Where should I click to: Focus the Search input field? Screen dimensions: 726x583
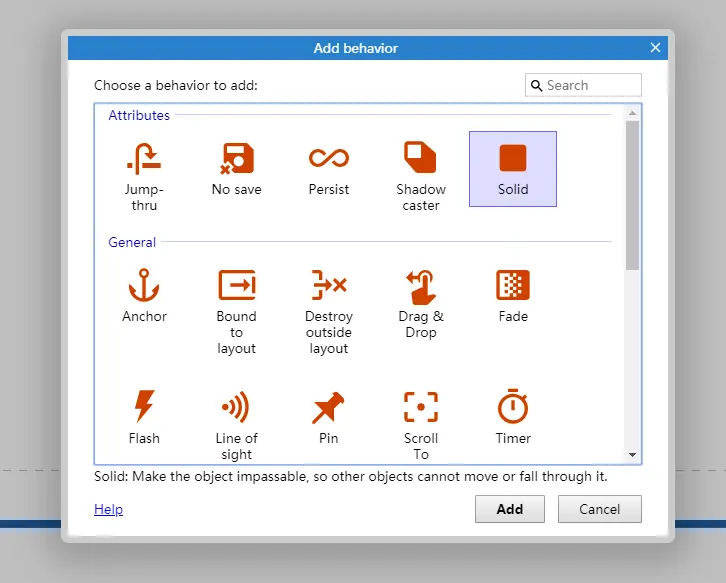[583, 85]
